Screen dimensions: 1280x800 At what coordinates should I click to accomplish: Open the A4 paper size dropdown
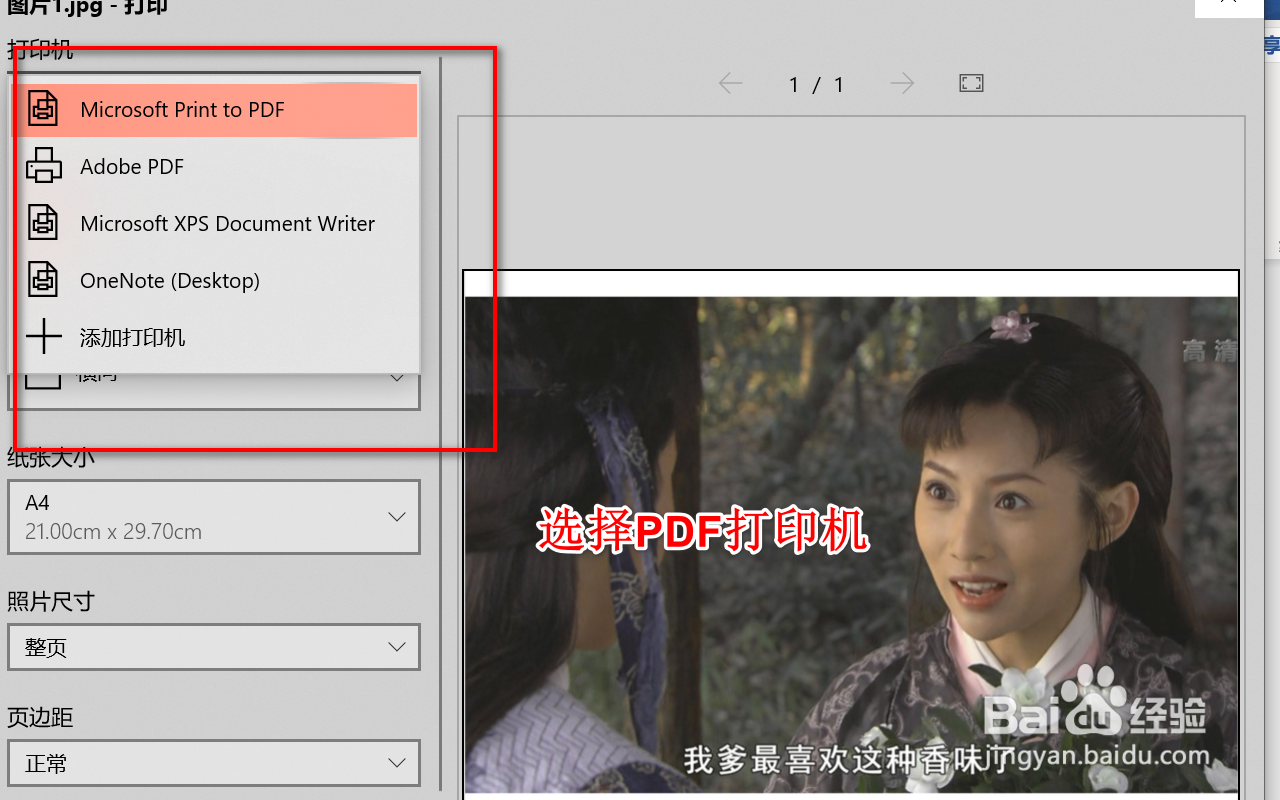pyautogui.click(x=214, y=517)
